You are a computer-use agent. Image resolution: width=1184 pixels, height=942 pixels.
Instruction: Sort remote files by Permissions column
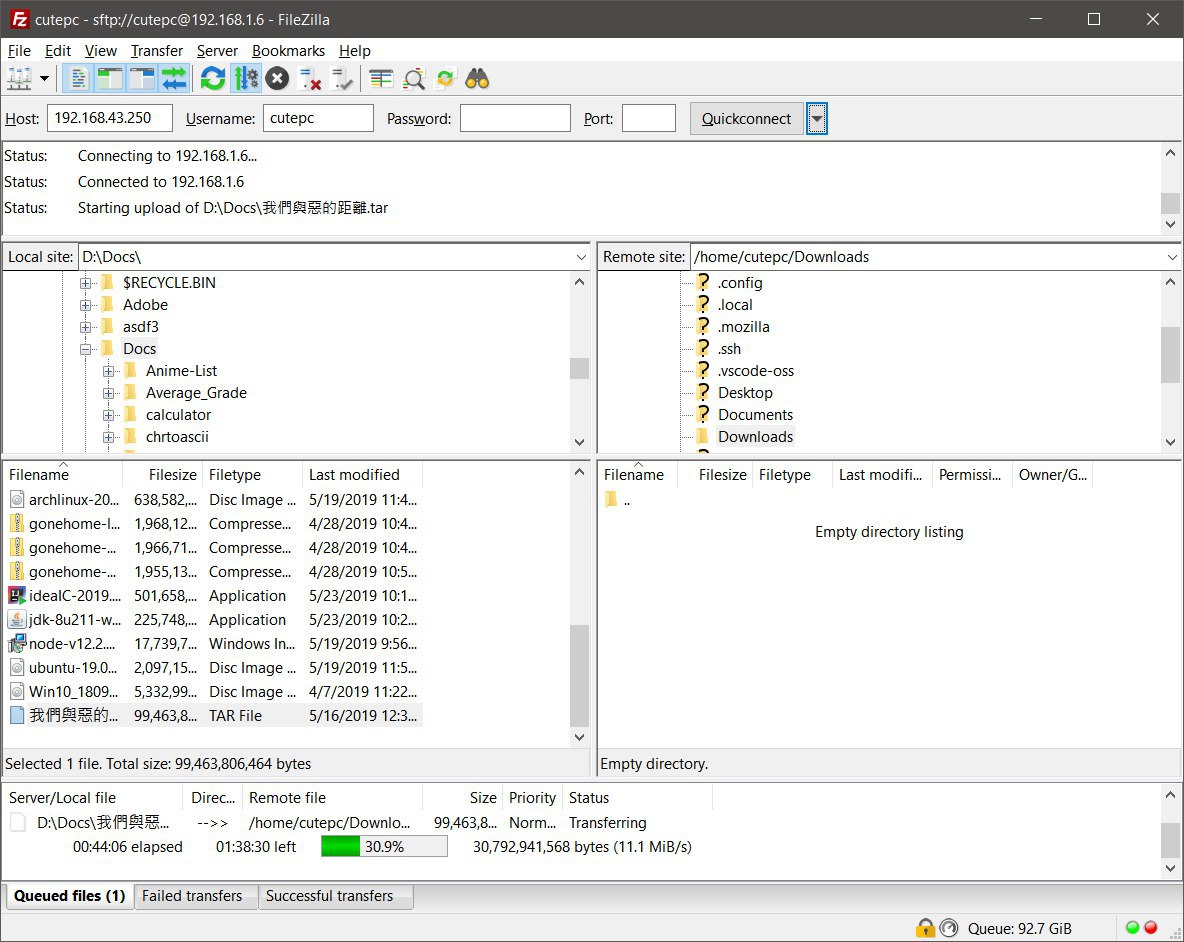click(972, 475)
